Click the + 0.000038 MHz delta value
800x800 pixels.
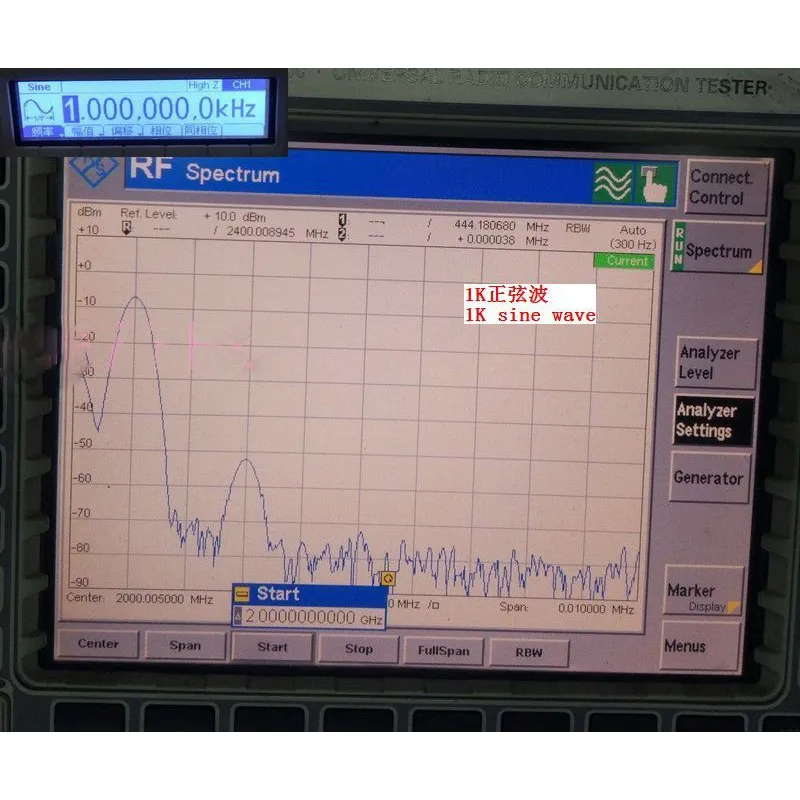click(x=502, y=240)
